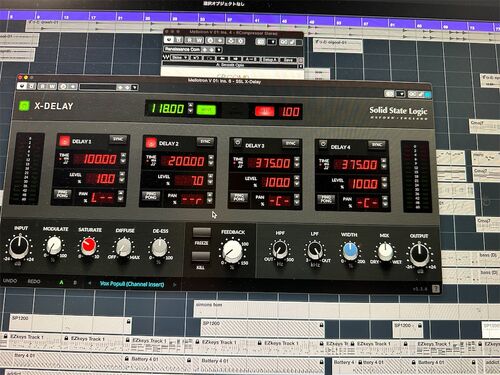Click REDO in X-Delay footer

coord(34,281)
